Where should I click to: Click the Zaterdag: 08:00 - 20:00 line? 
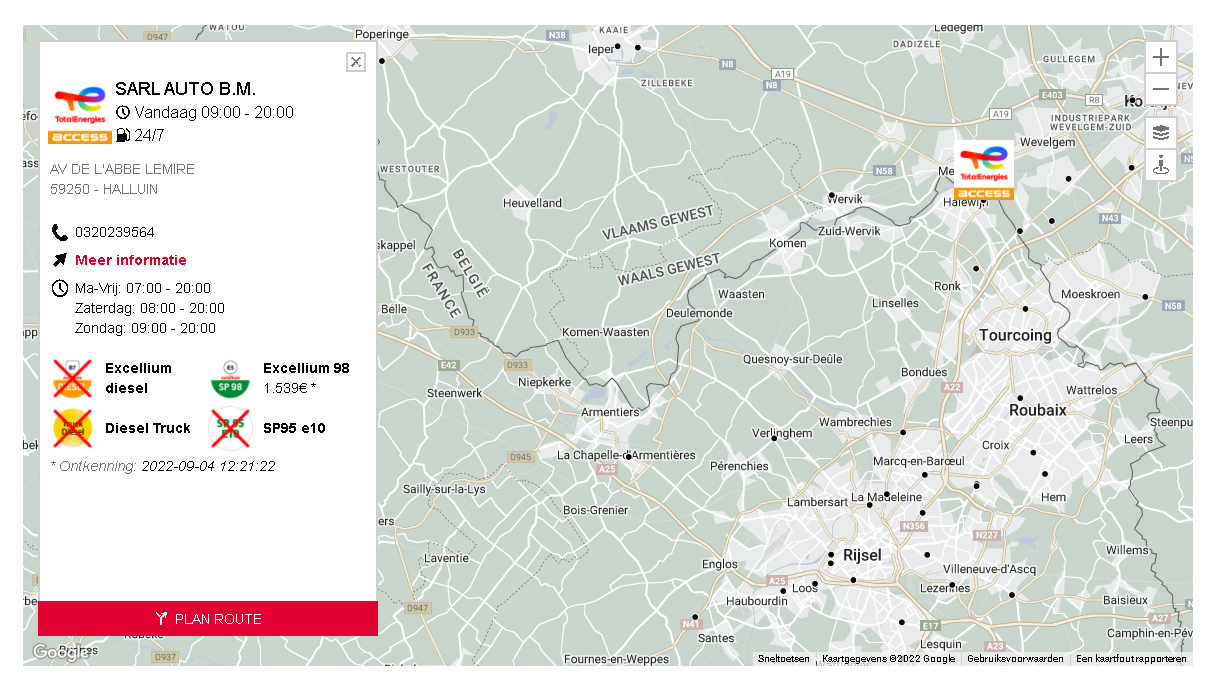(x=150, y=308)
